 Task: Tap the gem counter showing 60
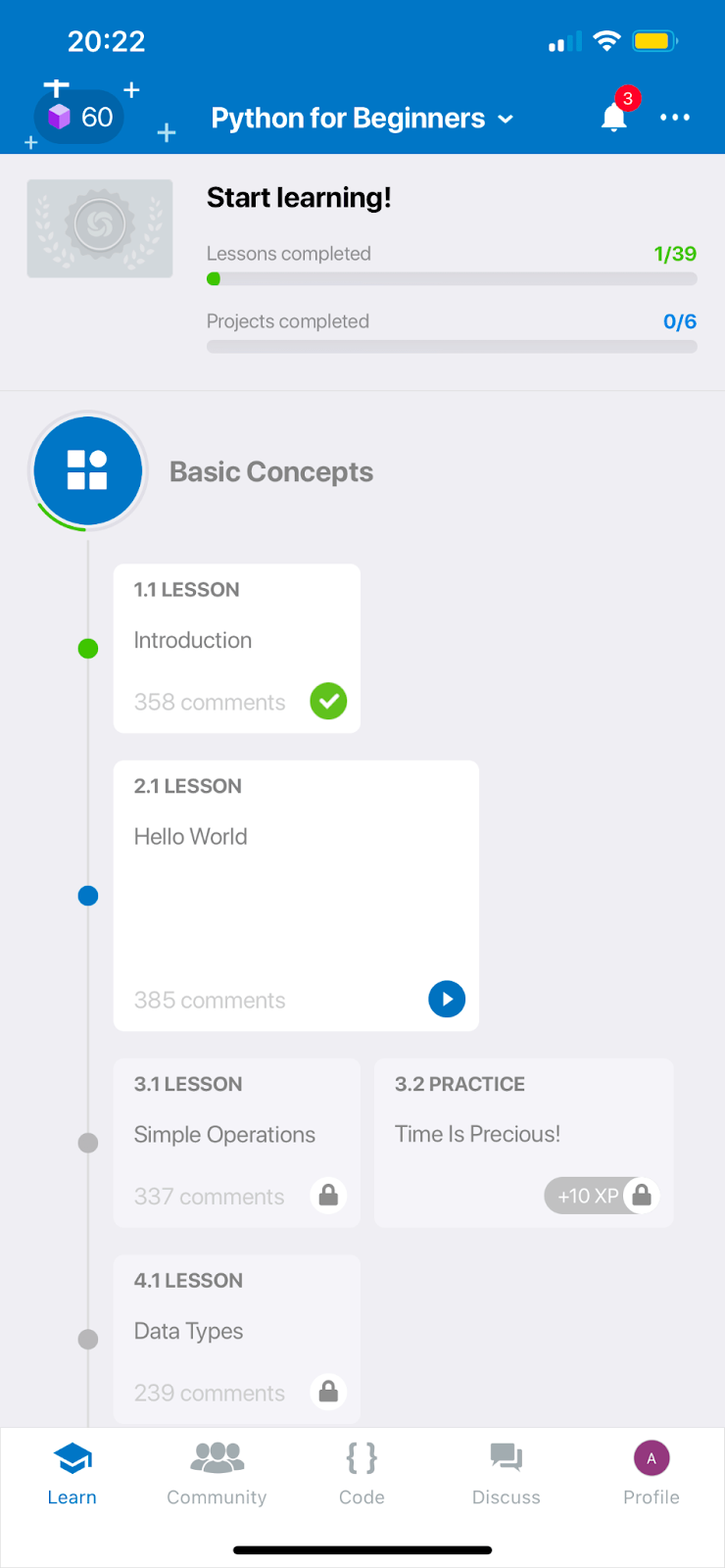pyautogui.click(x=80, y=118)
